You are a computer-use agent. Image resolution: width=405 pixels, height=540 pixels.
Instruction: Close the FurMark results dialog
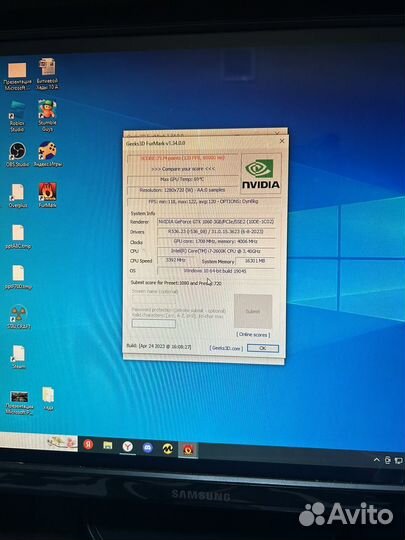click(x=282, y=141)
